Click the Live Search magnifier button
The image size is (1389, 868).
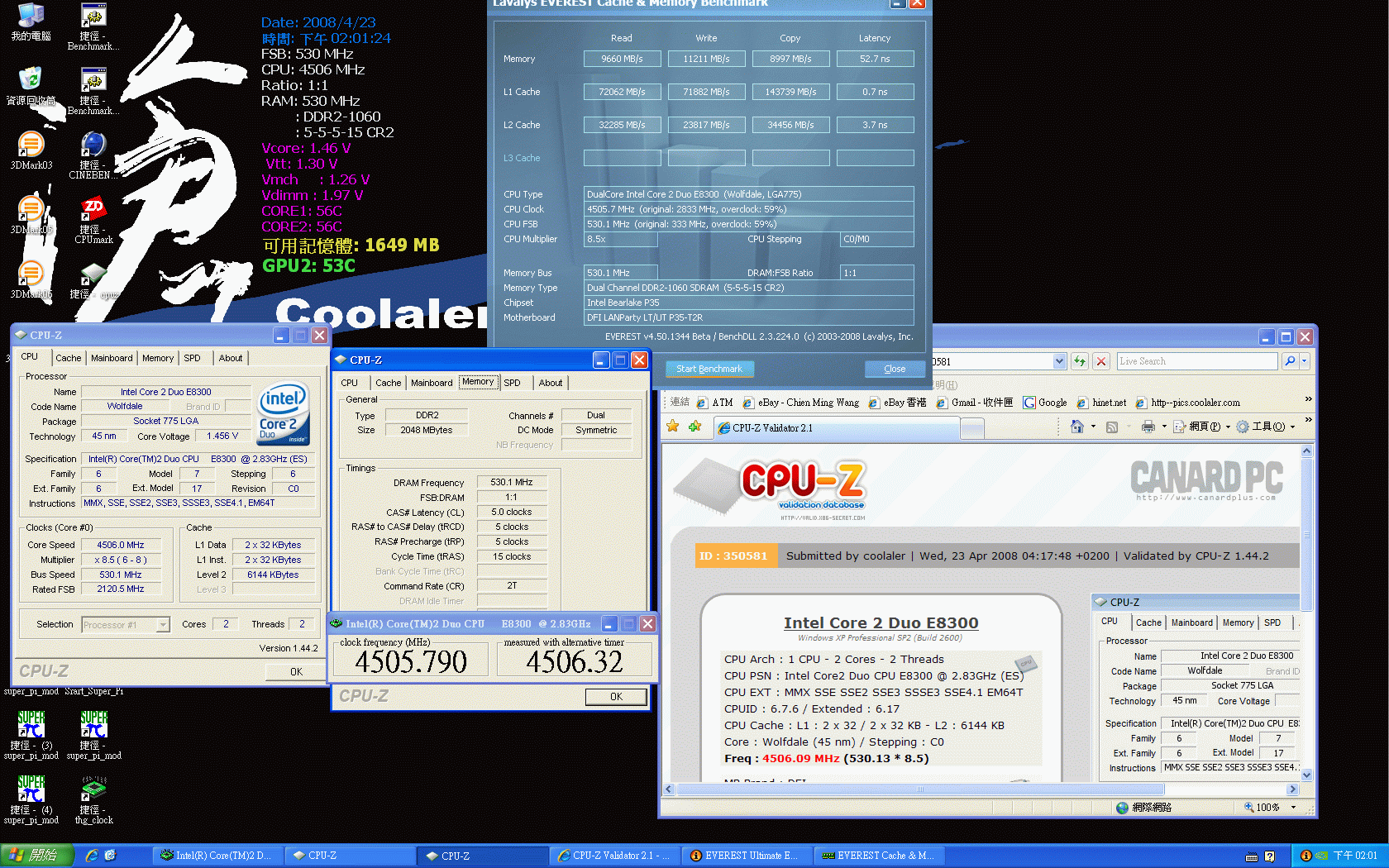tap(1290, 361)
